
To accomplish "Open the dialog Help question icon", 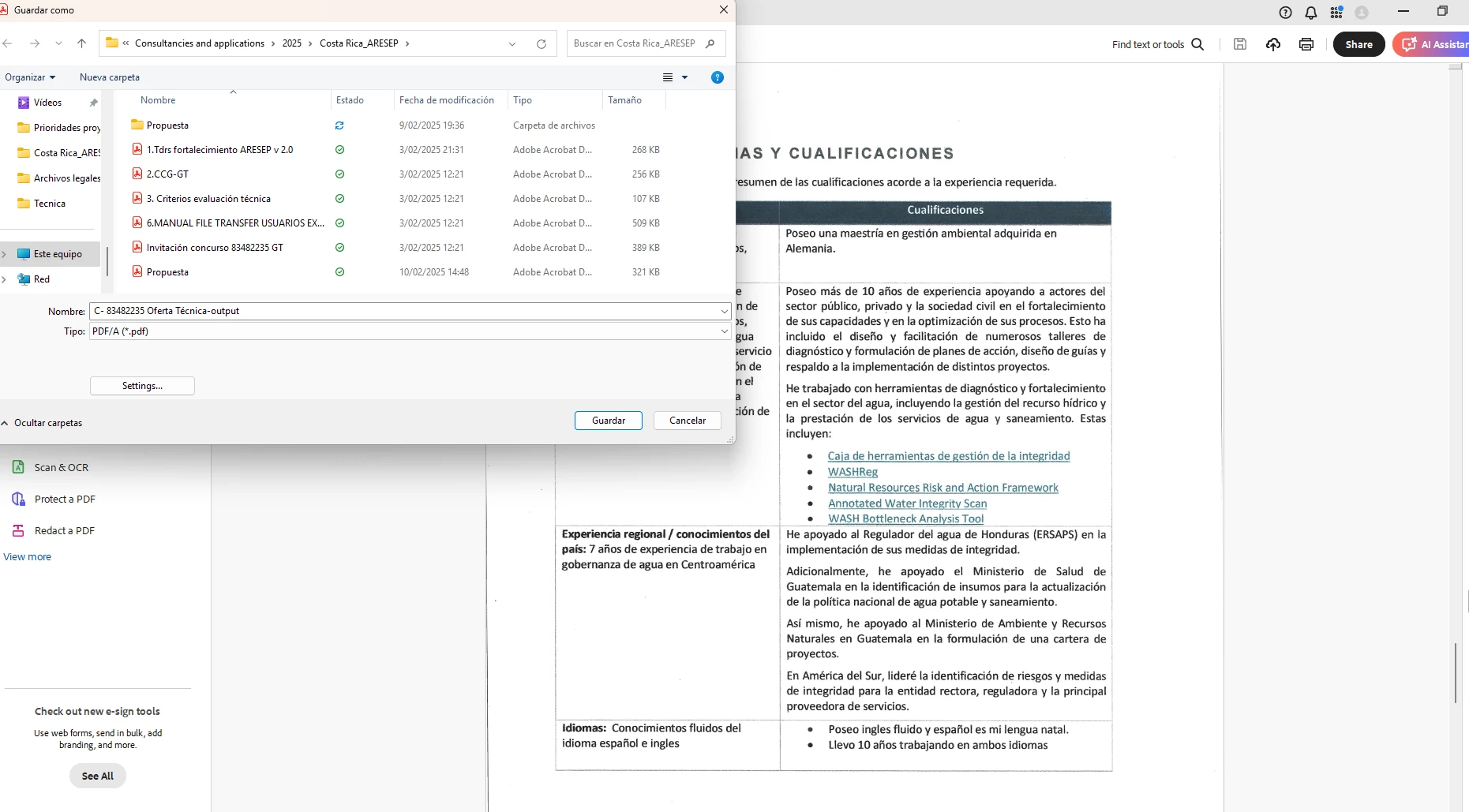I will click(x=717, y=77).
